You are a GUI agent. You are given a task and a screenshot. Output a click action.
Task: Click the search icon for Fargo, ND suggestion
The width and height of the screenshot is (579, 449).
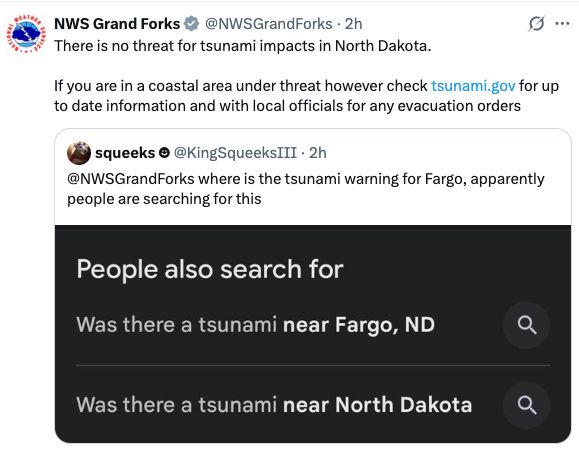pyautogui.click(x=527, y=325)
